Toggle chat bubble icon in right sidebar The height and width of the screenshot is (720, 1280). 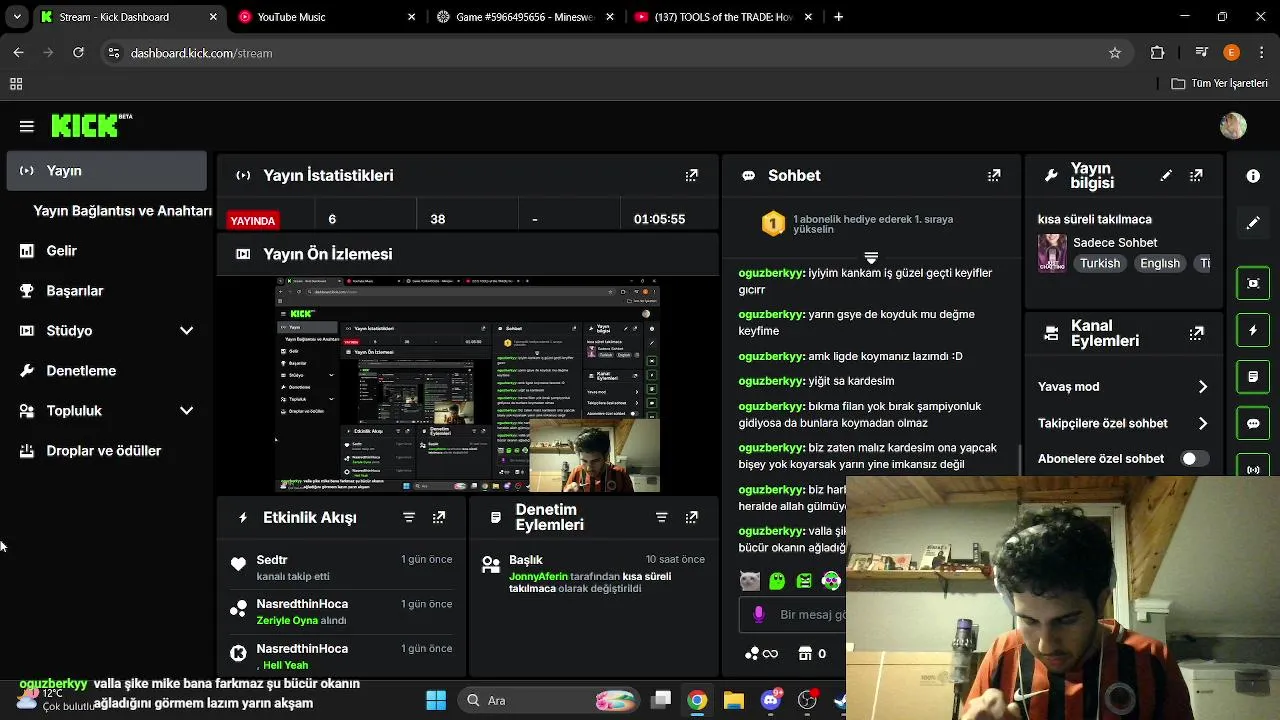coord(1253,424)
